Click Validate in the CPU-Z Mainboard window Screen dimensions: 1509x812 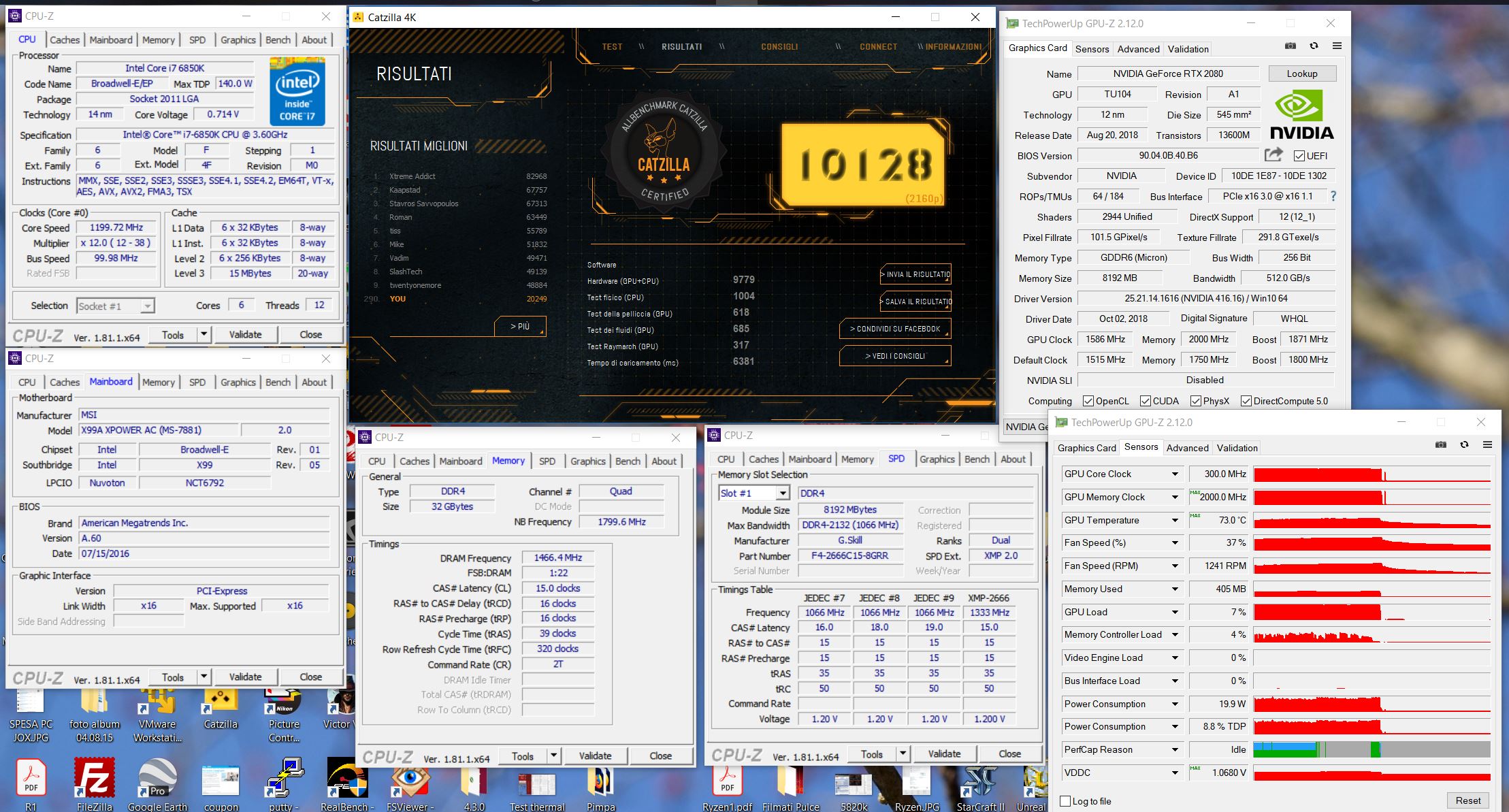tap(245, 677)
